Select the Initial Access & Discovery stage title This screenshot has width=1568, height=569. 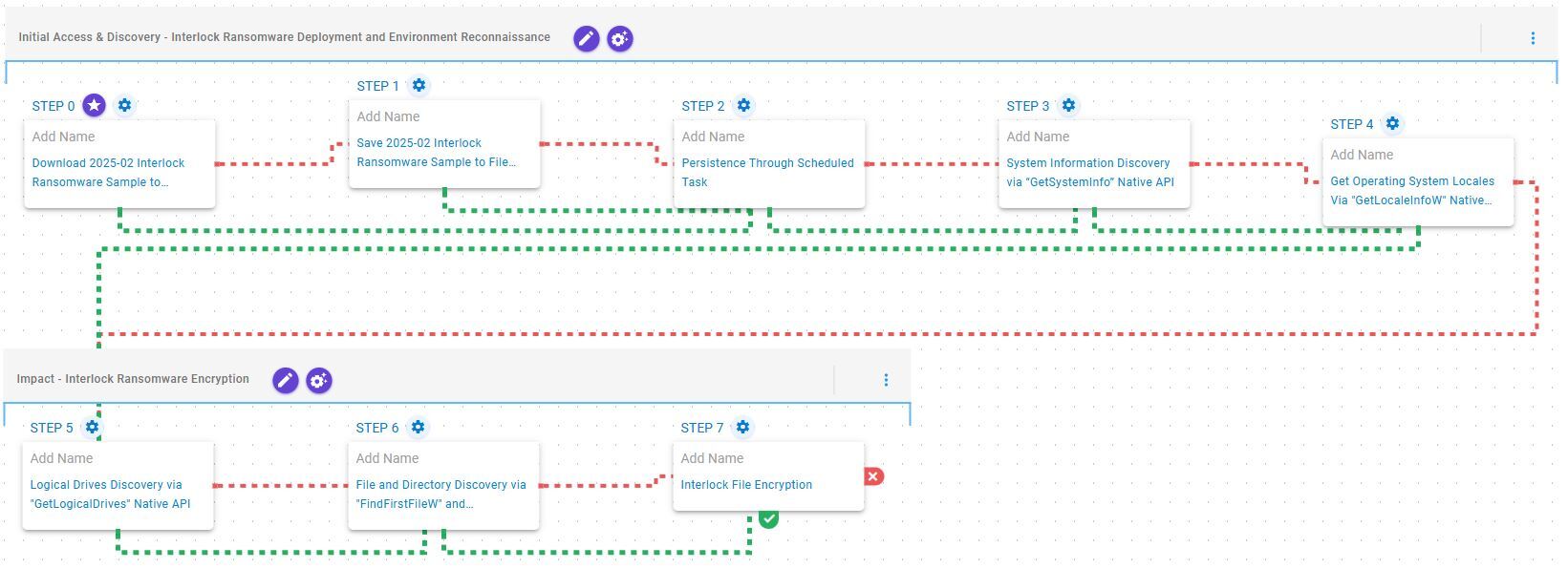click(284, 37)
